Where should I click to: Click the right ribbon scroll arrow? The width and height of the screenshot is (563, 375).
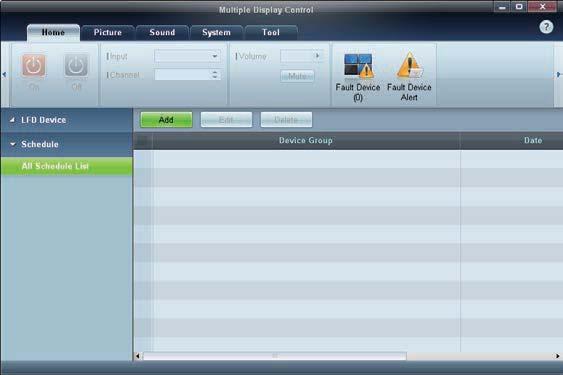pos(558,74)
